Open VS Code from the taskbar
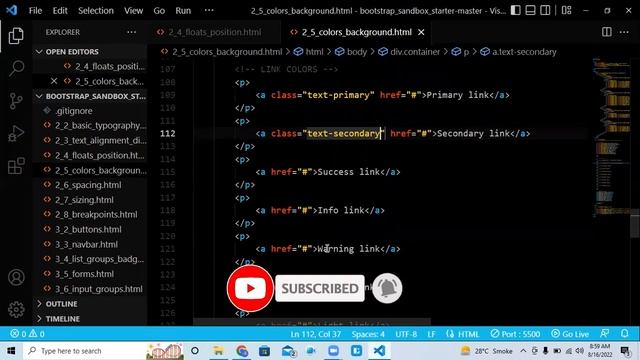The height and width of the screenshot is (360, 640). [379, 351]
